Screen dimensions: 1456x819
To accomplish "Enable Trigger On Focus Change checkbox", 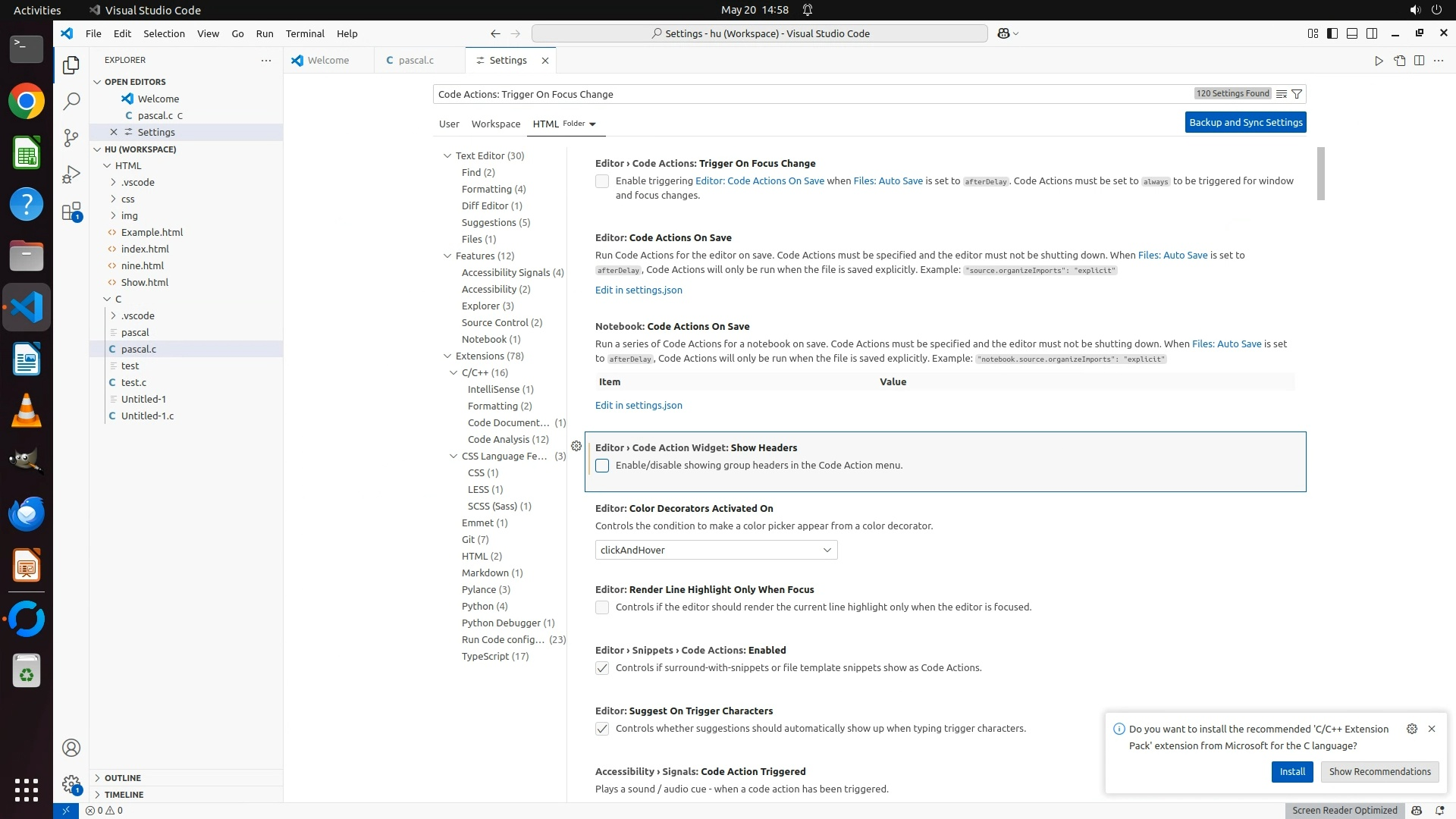I will (602, 181).
